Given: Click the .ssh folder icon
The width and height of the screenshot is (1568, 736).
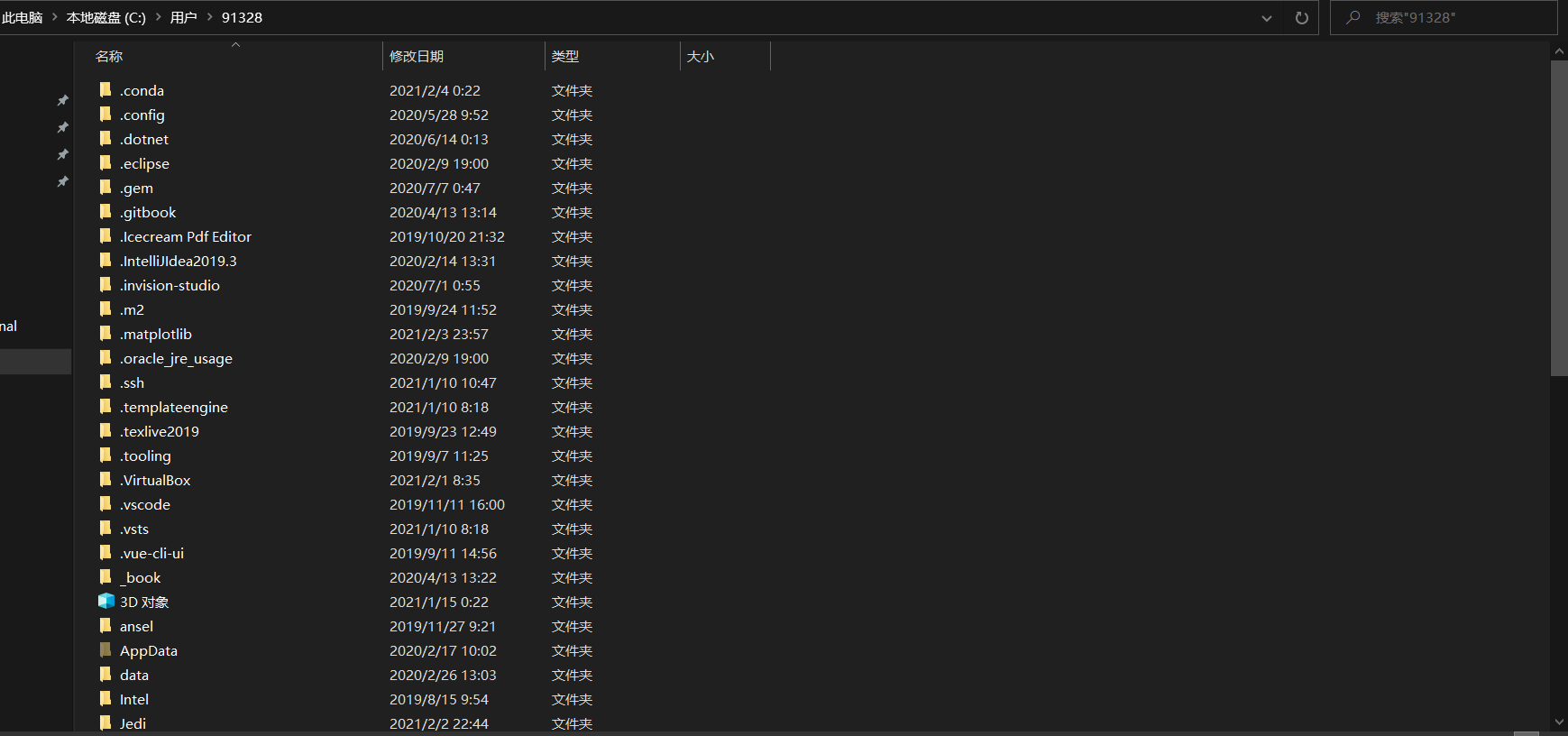Looking at the screenshot, I should (105, 382).
